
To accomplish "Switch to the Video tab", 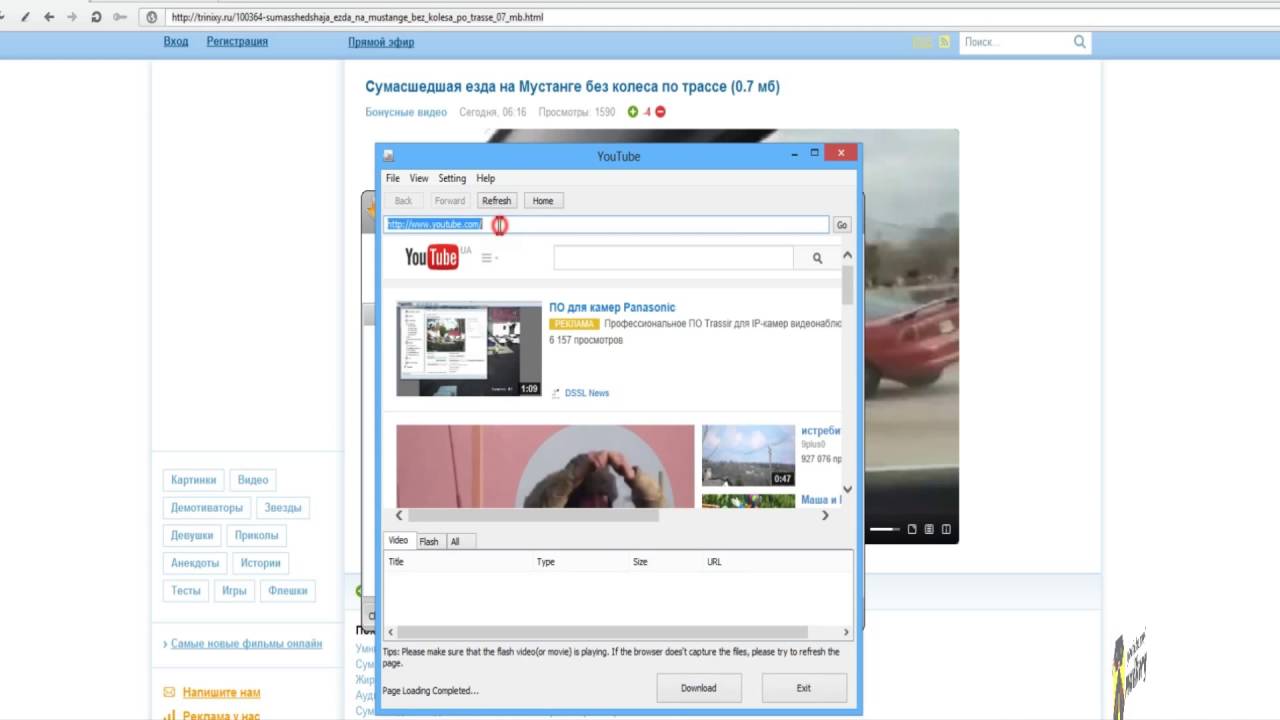I will [398, 541].
